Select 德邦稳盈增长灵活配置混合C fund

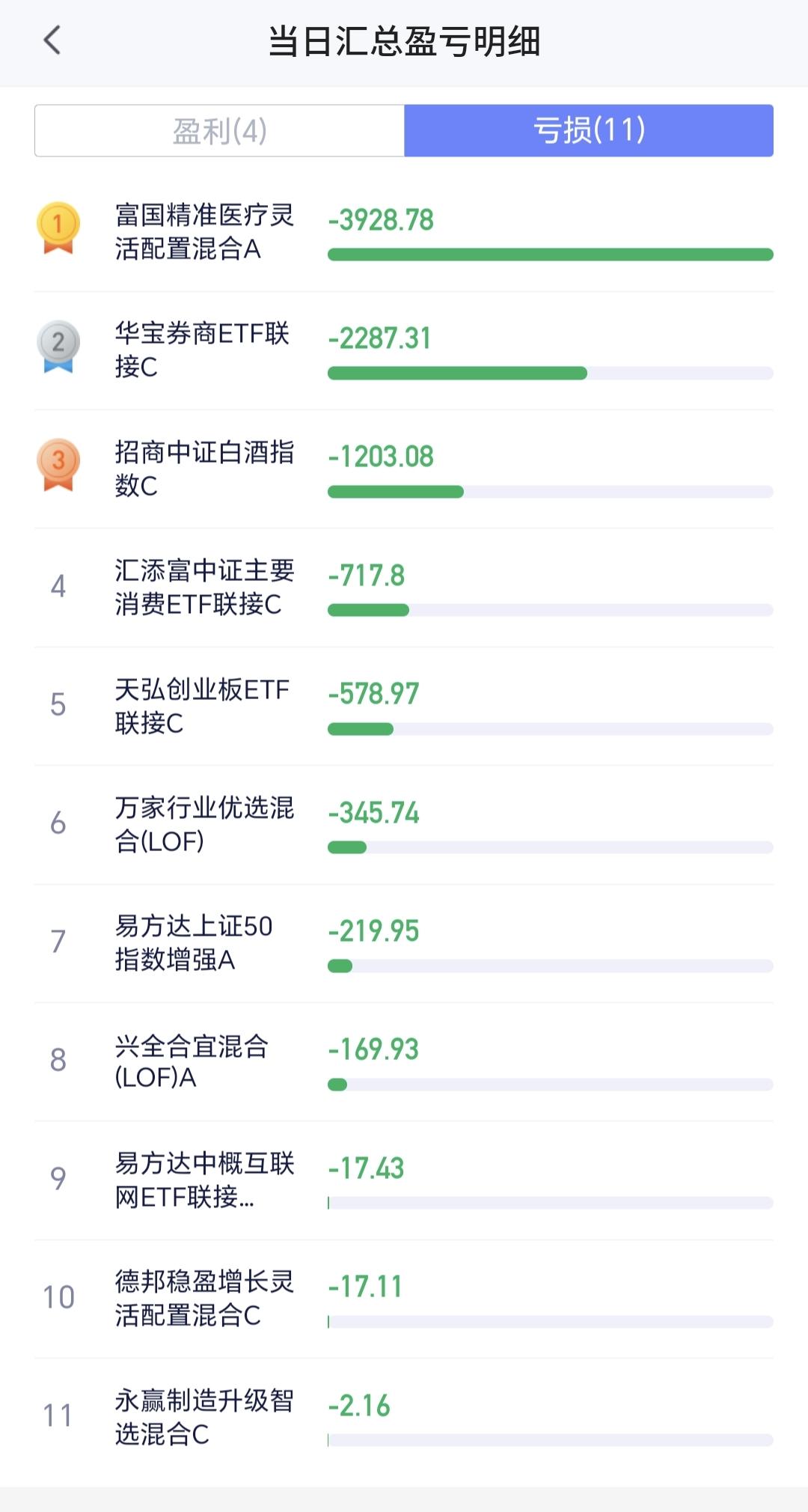[203, 1298]
